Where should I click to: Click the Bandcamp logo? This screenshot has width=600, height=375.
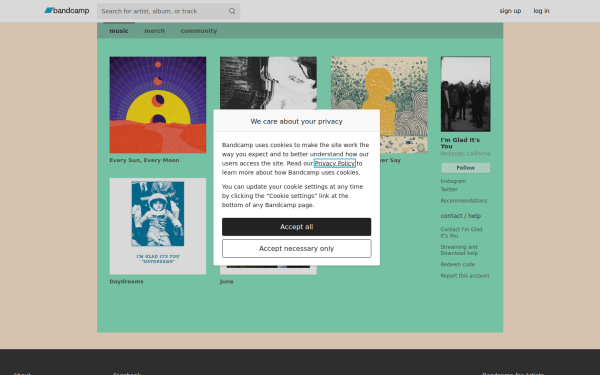(x=67, y=11)
